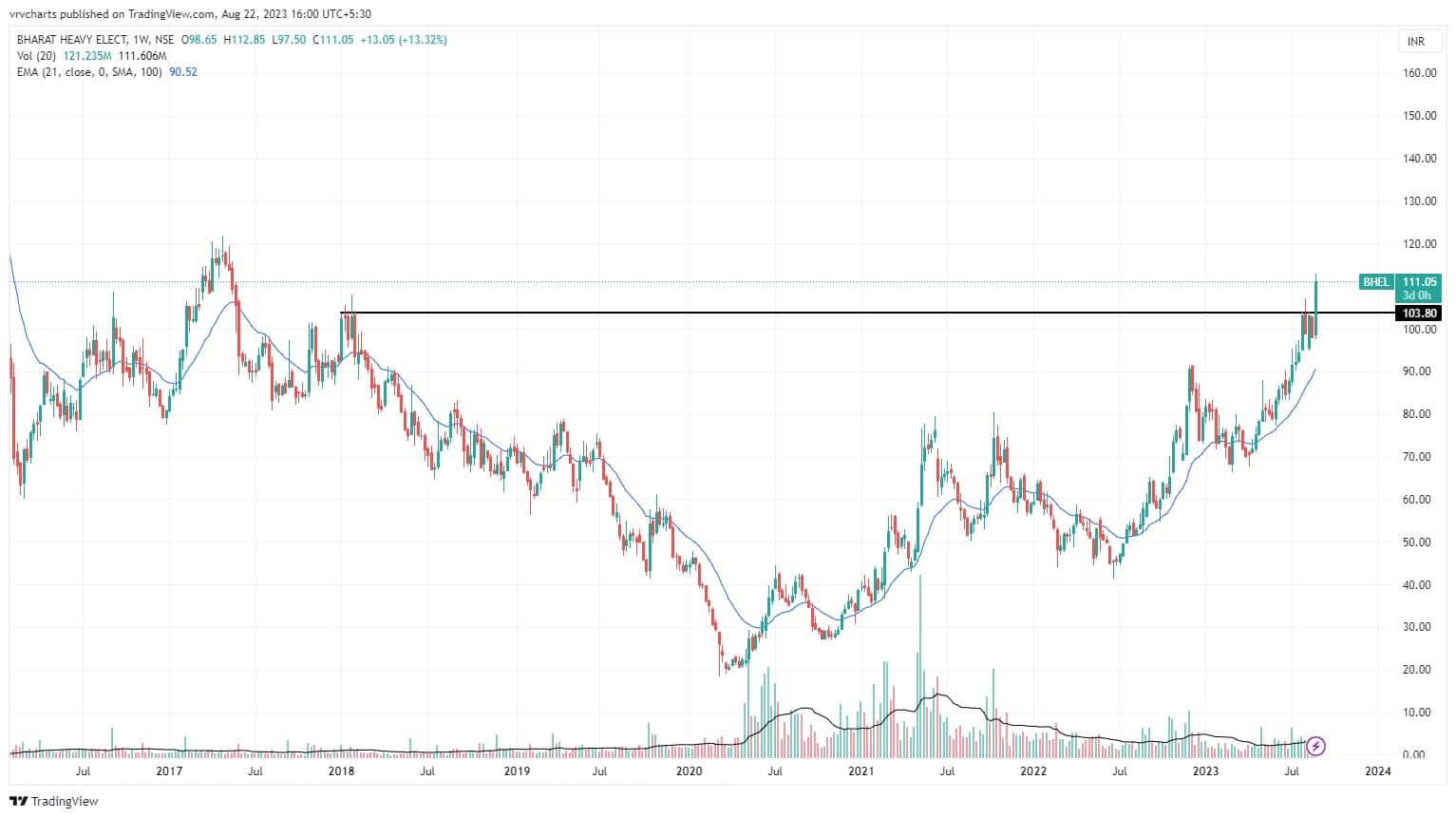Click the purple lightning bolt icon

coord(1316,746)
